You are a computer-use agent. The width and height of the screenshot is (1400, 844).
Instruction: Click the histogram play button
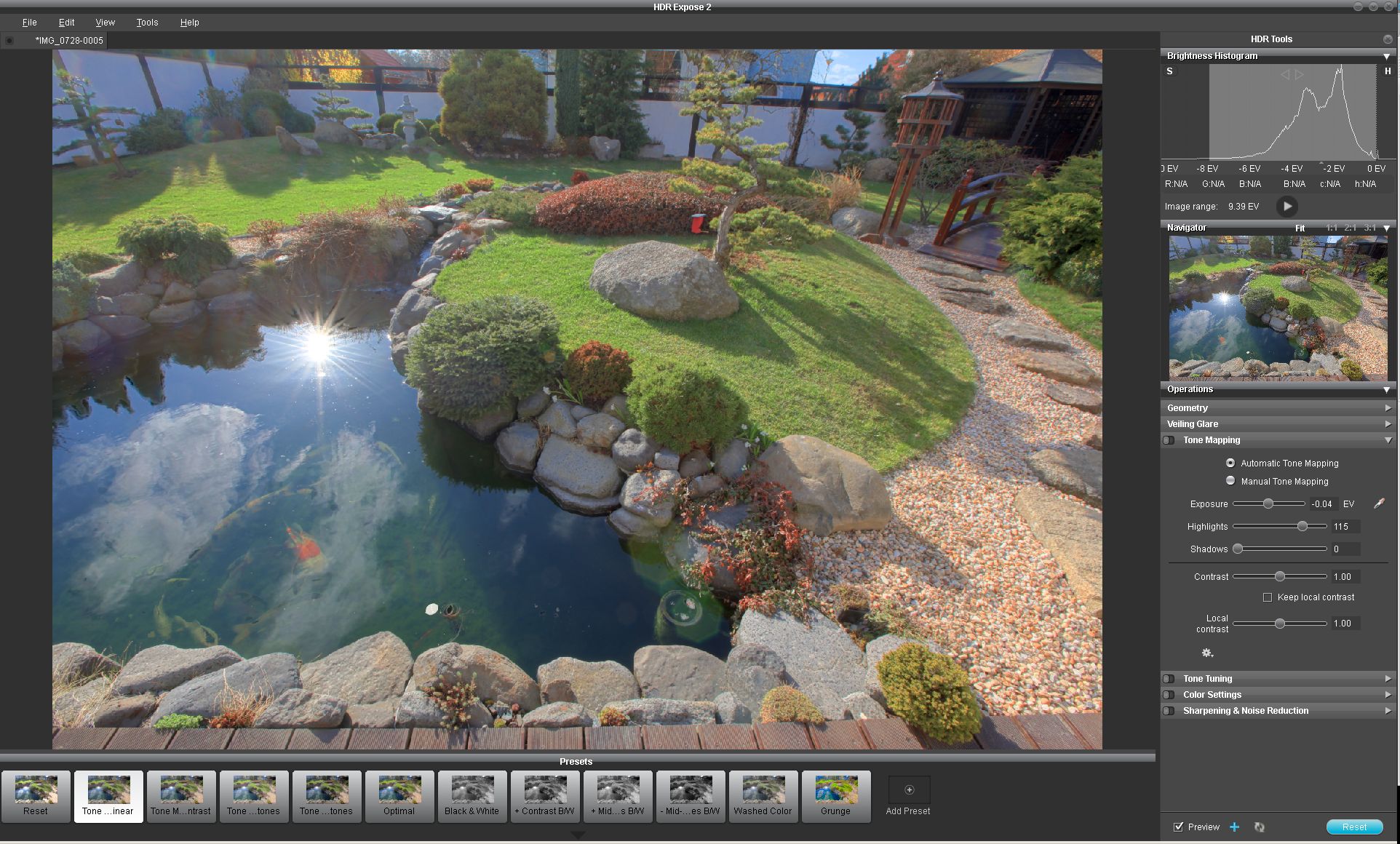(1286, 206)
